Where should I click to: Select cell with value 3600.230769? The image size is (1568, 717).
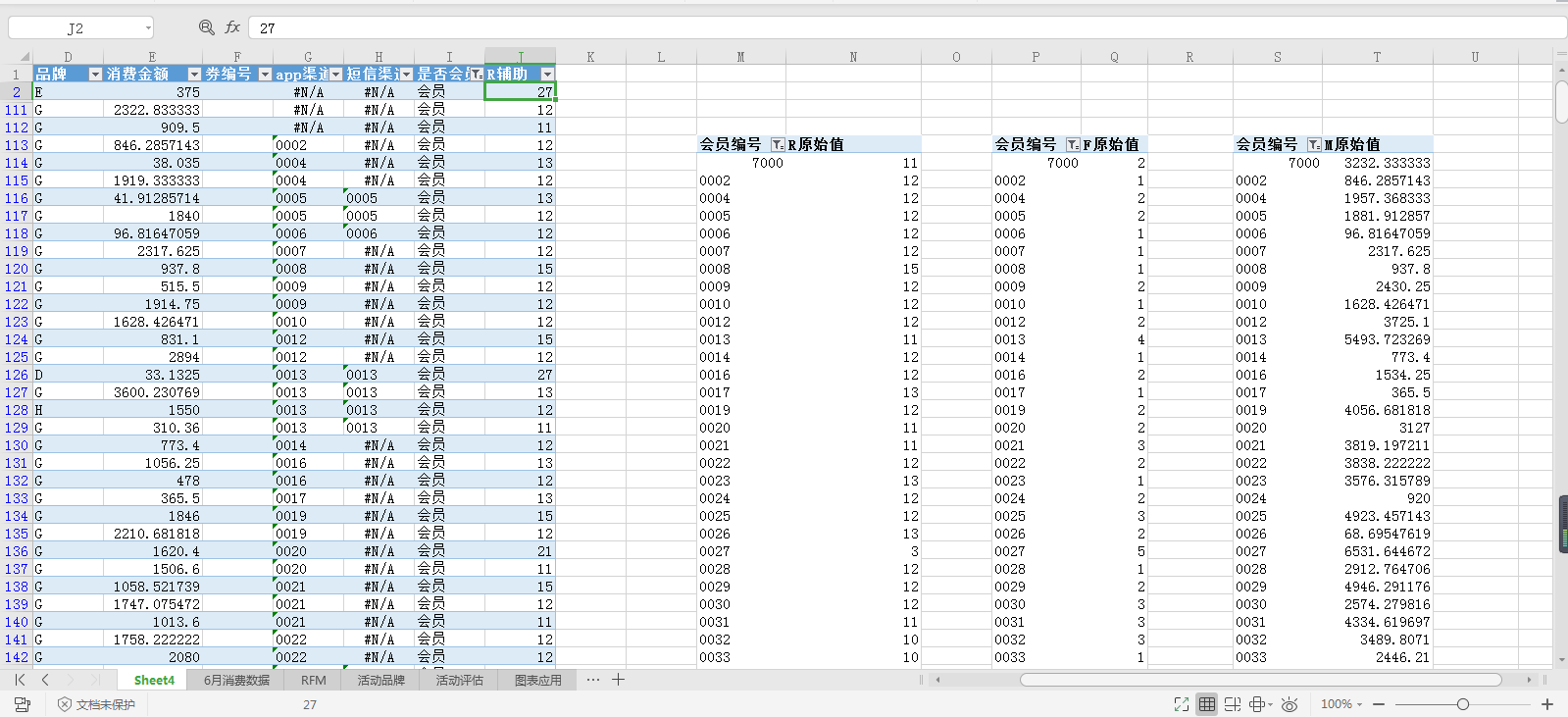pos(153,392)
